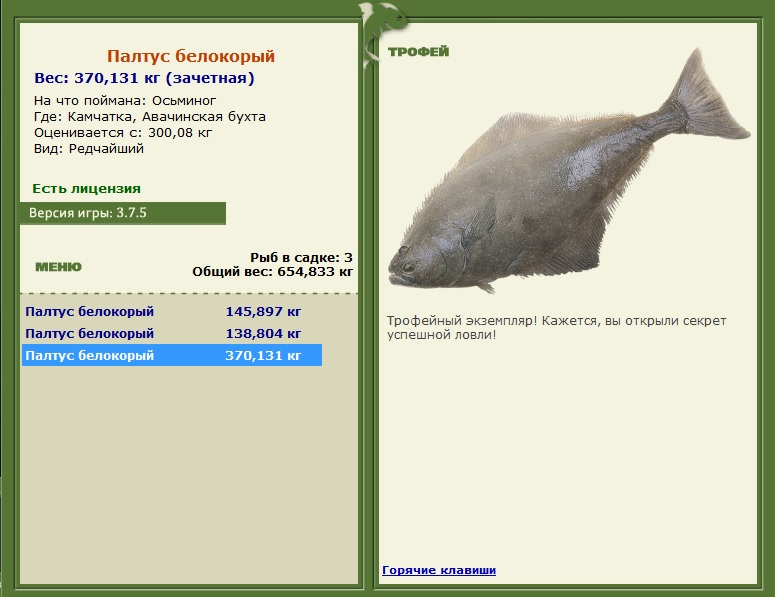
Task: Open the МЕНЮ menu
Action: point(58,267)
